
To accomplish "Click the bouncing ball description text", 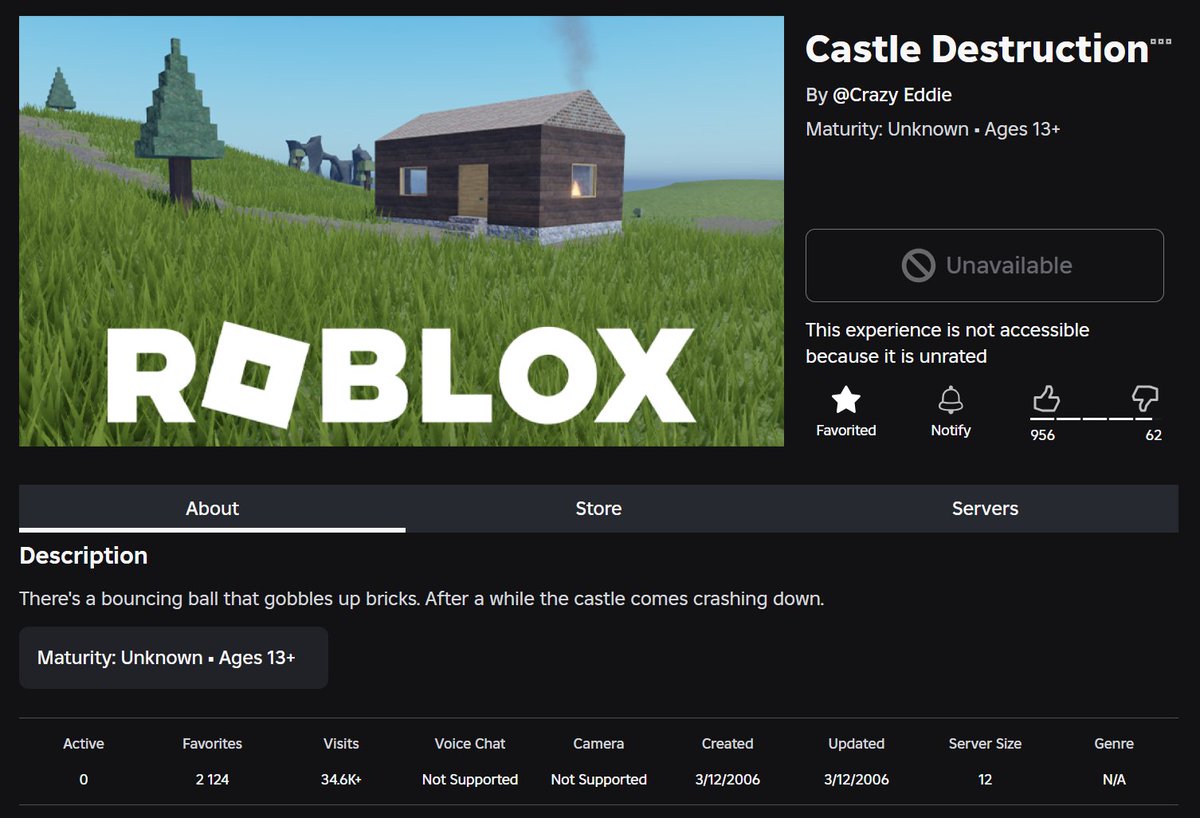I will pyautogui.click(x=421, y=600).
